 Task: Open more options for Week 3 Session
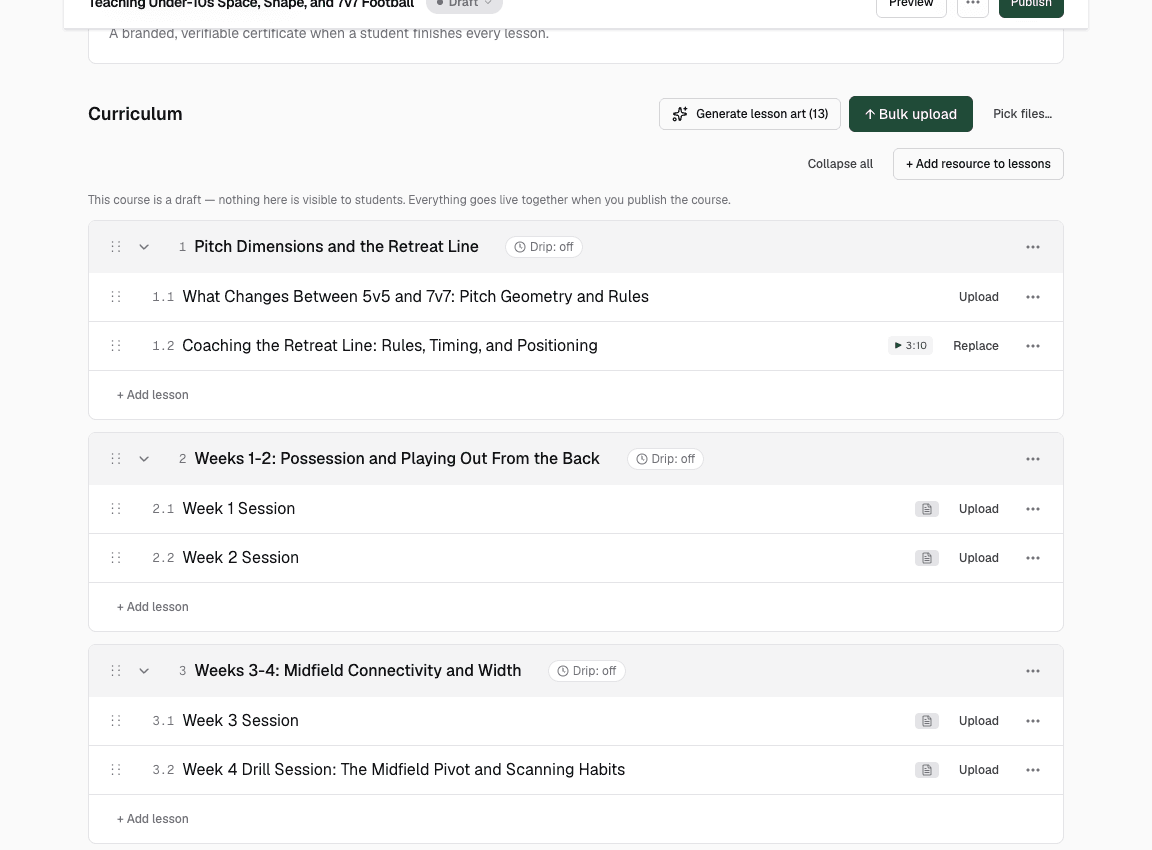click(1032, 721)
